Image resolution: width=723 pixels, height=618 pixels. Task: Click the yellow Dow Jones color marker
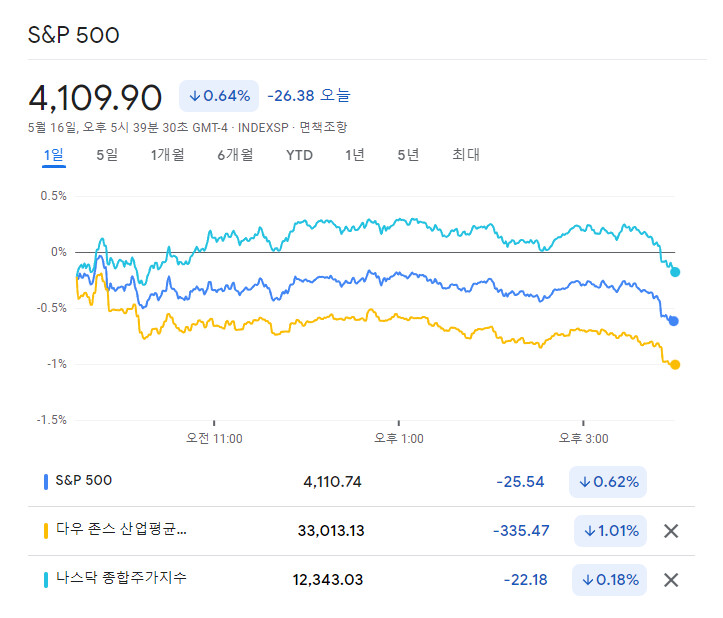pyautogui.click(x=46, y=531)
